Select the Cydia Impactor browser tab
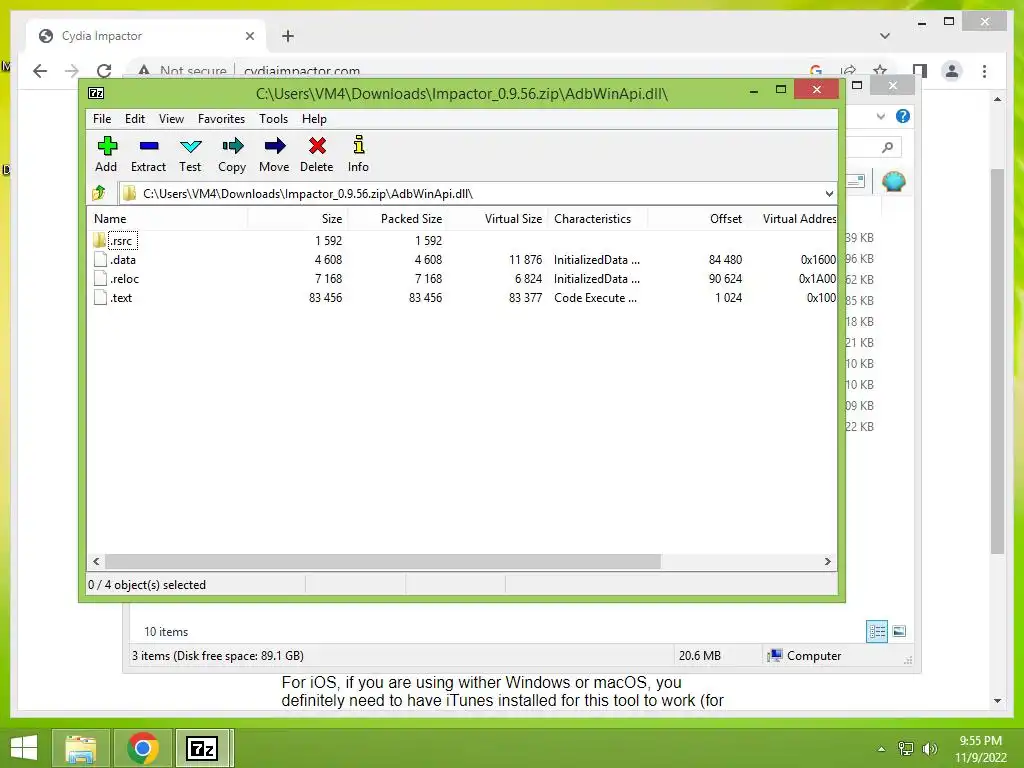 [x=146, y=36]
